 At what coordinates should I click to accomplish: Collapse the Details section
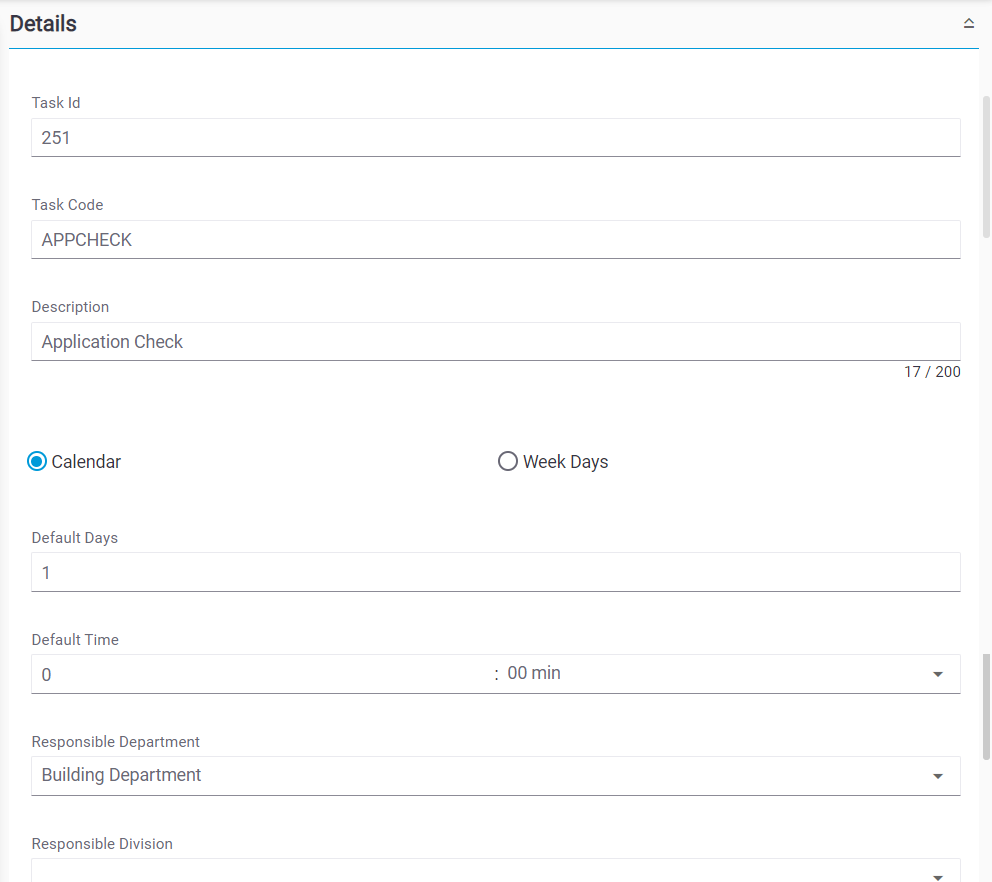(969, 23)
